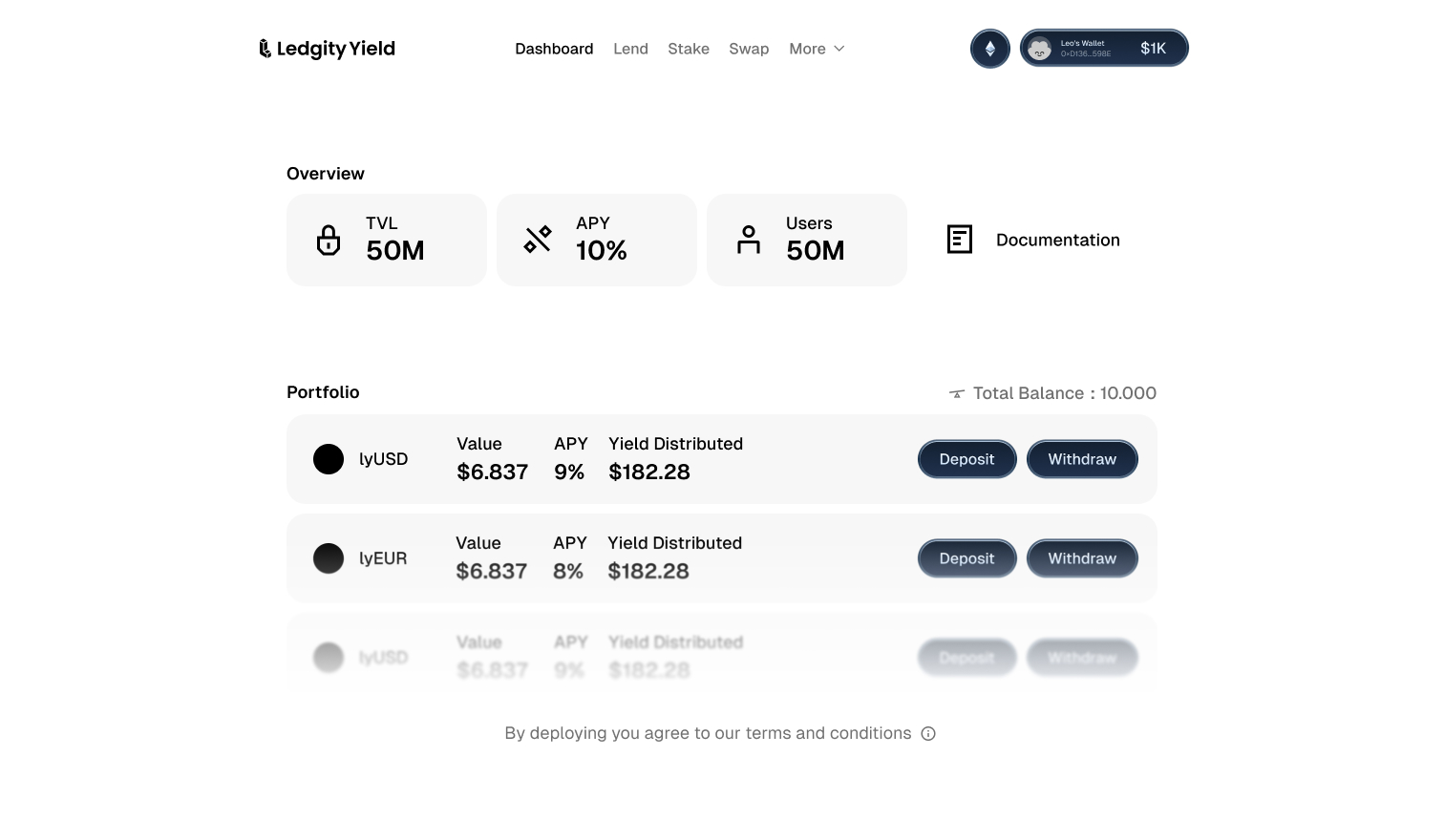Click the wallet avatar image
1444x840 pixels.
point(1040,49)
